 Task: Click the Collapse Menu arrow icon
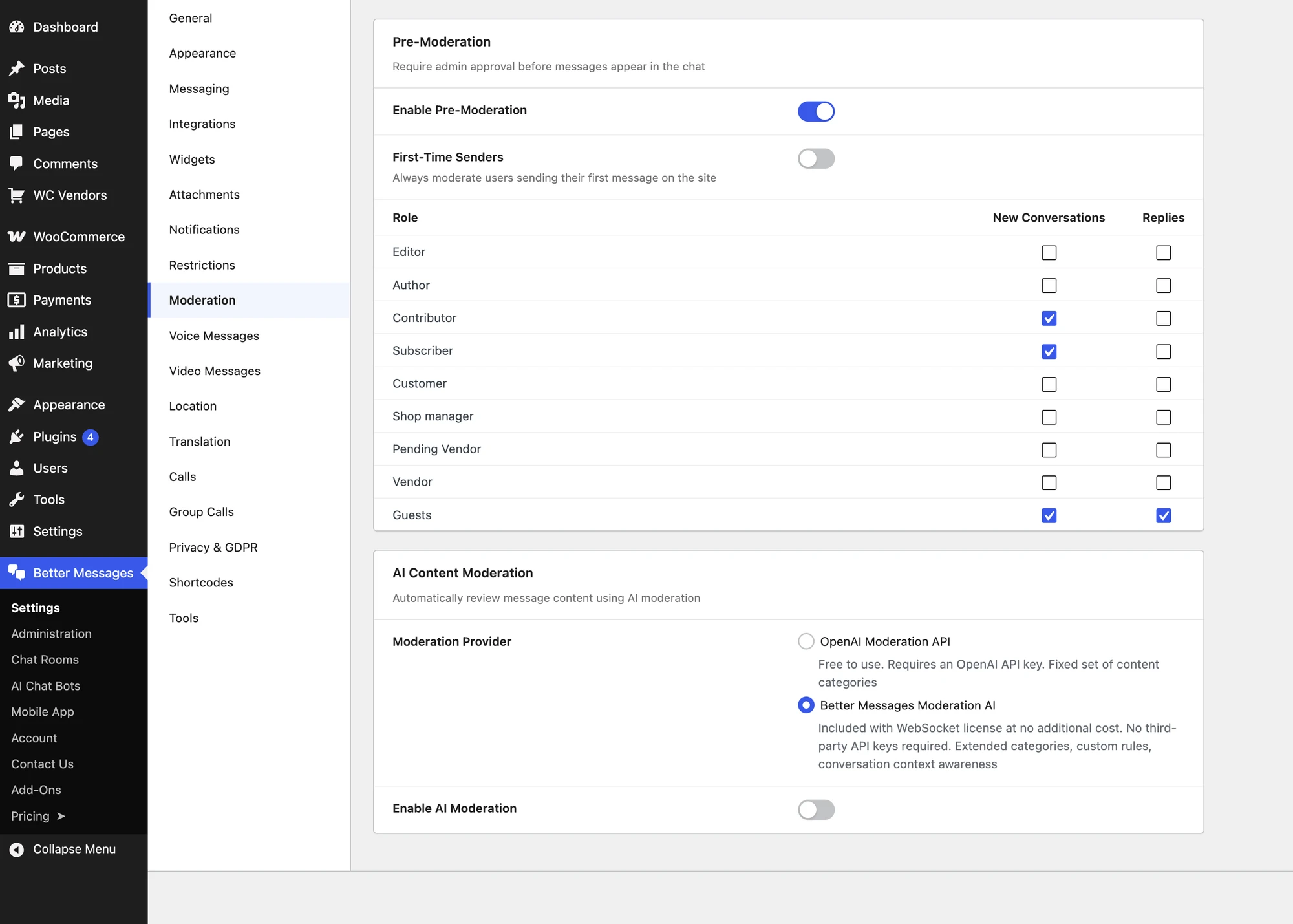pyautogui.click(x=17, y=850)
